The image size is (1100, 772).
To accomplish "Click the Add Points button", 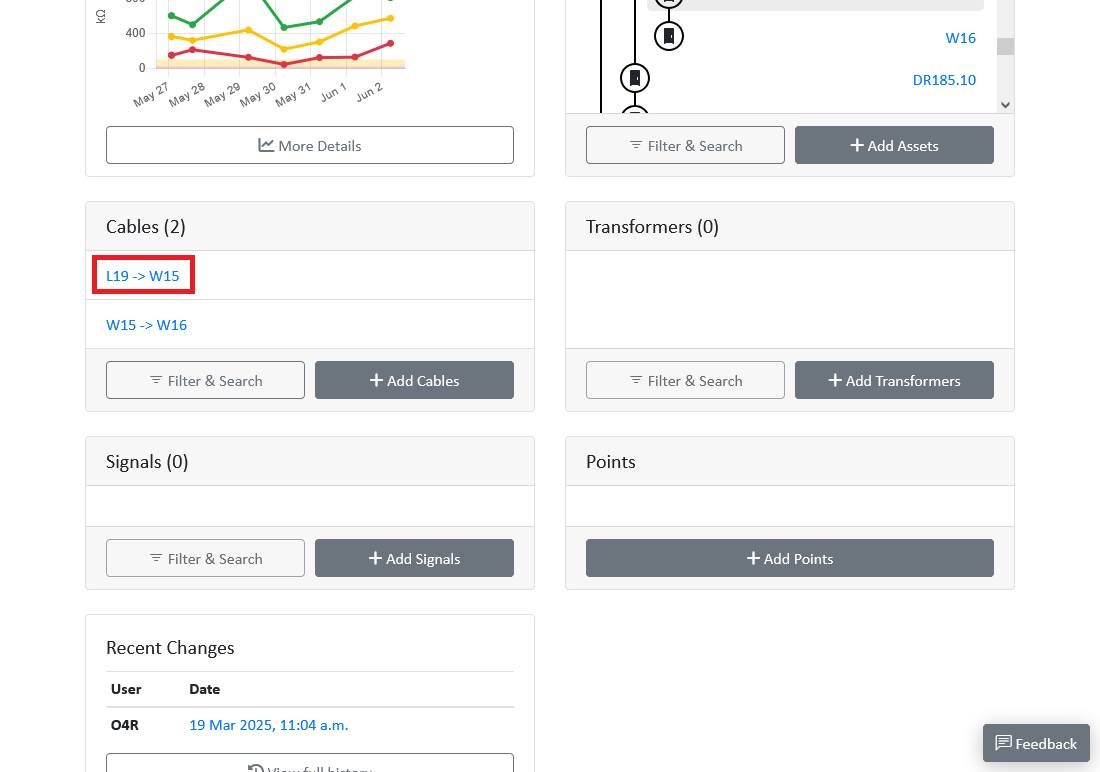I will coord(789,559).
